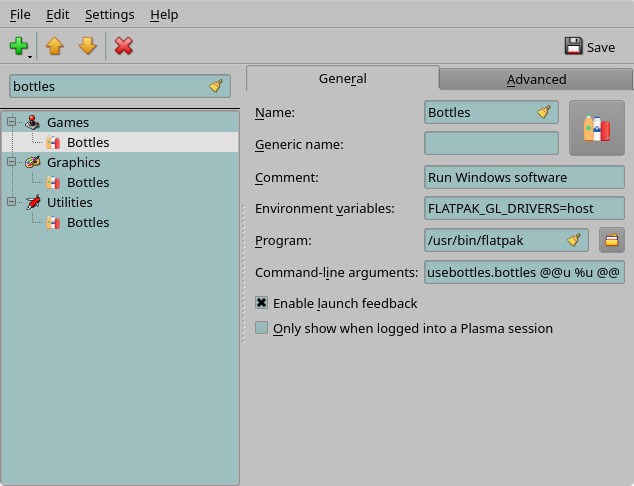Switch to the Advanced tab
This screenshot has height=486, width=634.
[x=536, y=79]
